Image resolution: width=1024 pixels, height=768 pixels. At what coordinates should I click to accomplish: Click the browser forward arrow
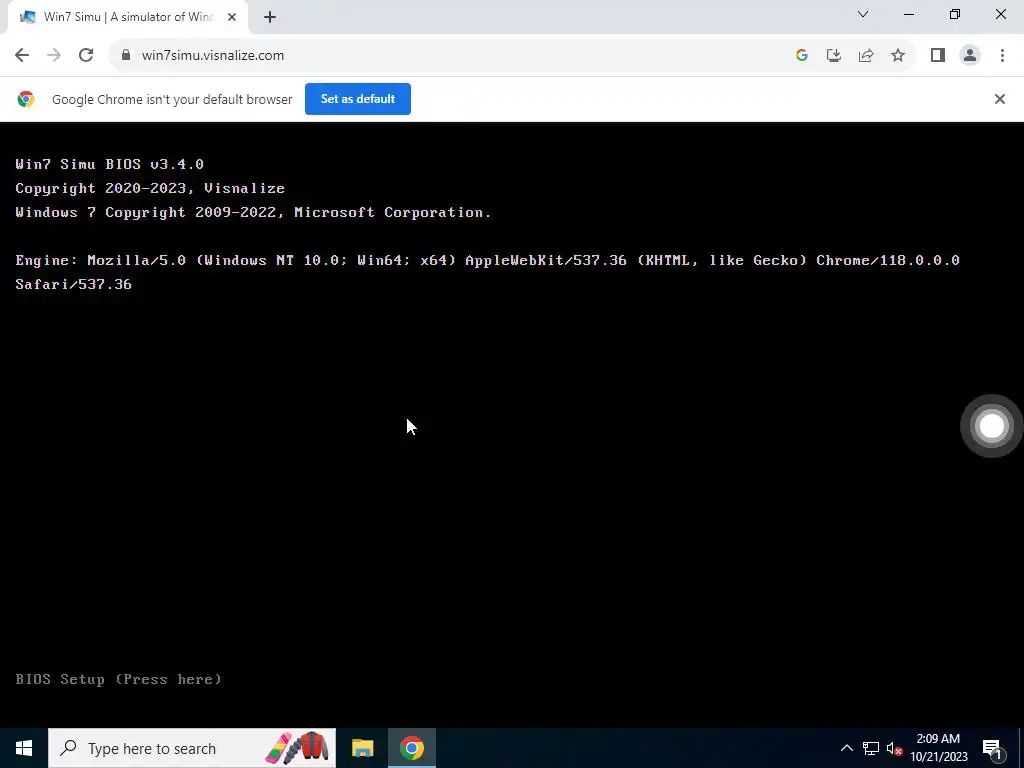pos(54,56)
